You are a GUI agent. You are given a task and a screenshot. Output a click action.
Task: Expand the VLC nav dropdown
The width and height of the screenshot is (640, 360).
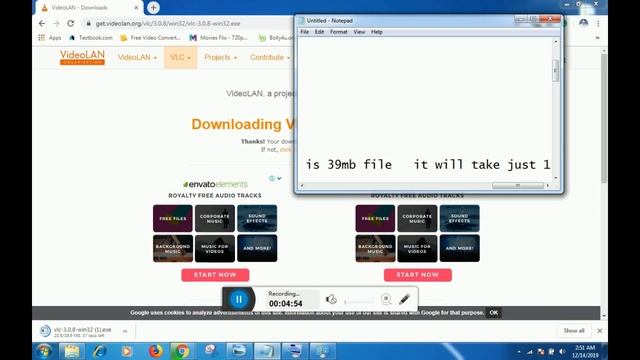pos(180,58)
